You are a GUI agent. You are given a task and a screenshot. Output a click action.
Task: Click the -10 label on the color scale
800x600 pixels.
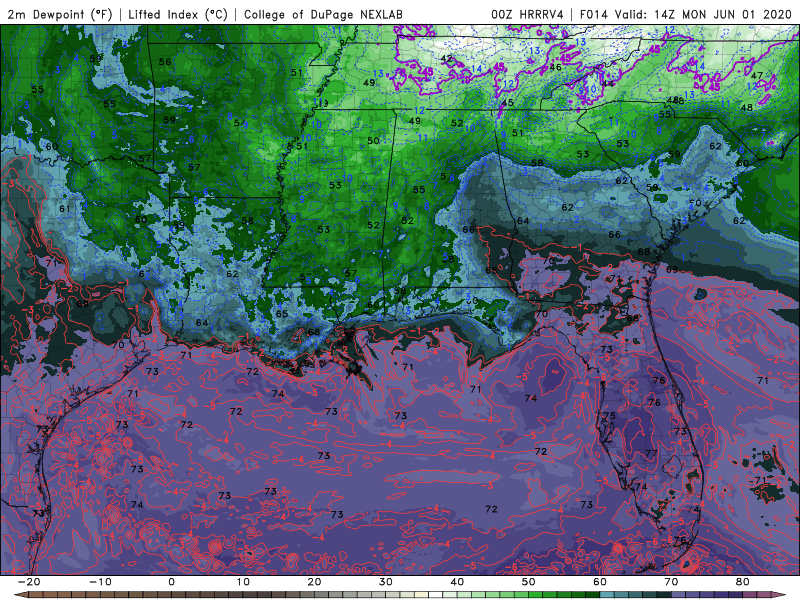click(100, 582)
